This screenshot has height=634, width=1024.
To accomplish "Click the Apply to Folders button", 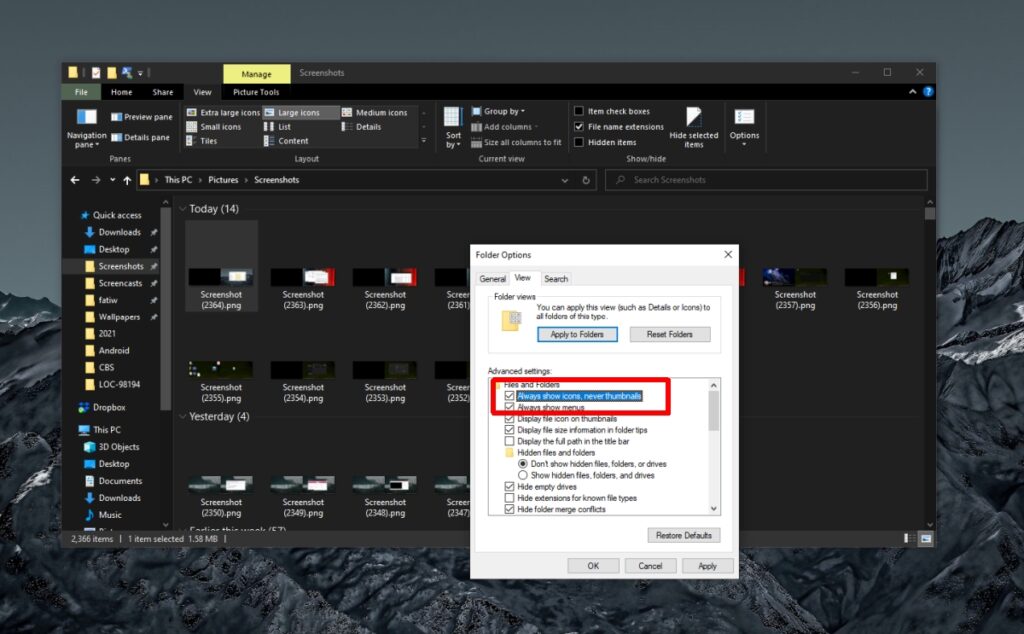I will click(x=577, y=334).
